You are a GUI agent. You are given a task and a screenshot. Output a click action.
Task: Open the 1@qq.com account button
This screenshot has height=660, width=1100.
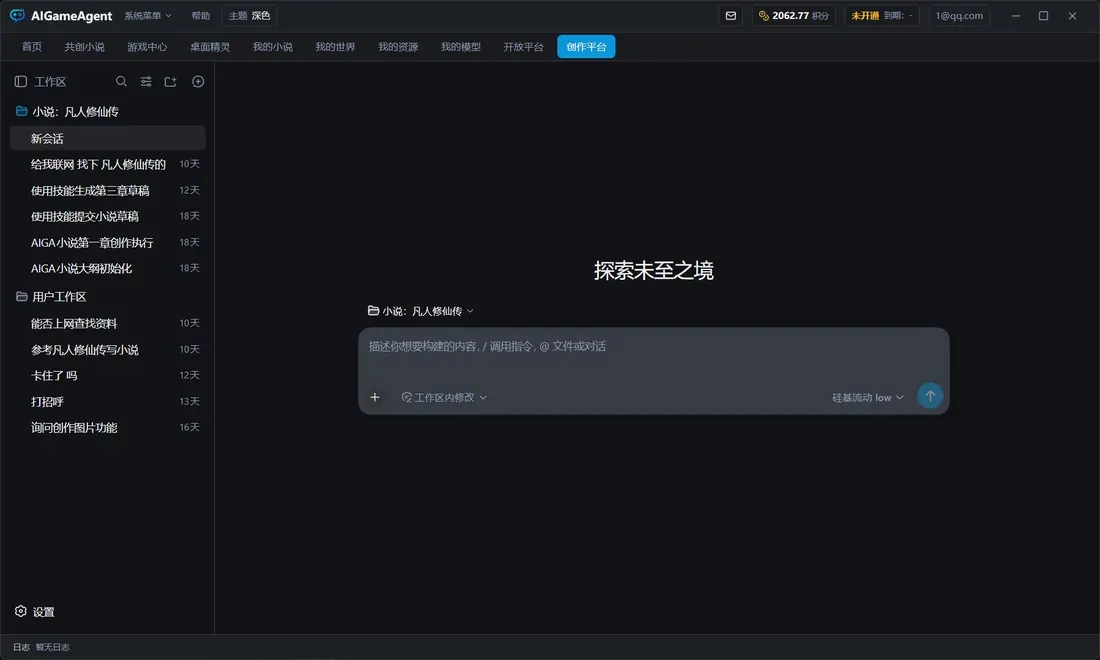(959, 15)
